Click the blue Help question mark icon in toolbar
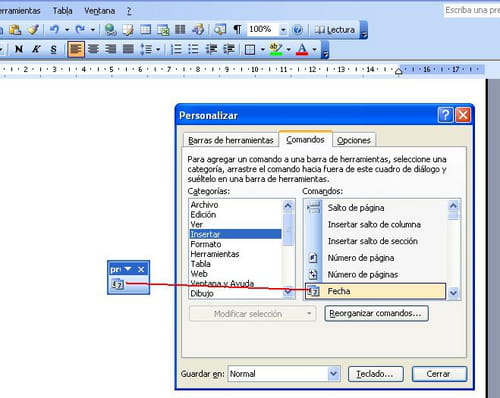This screenshot has height=398, width=500. pos(297,30)
